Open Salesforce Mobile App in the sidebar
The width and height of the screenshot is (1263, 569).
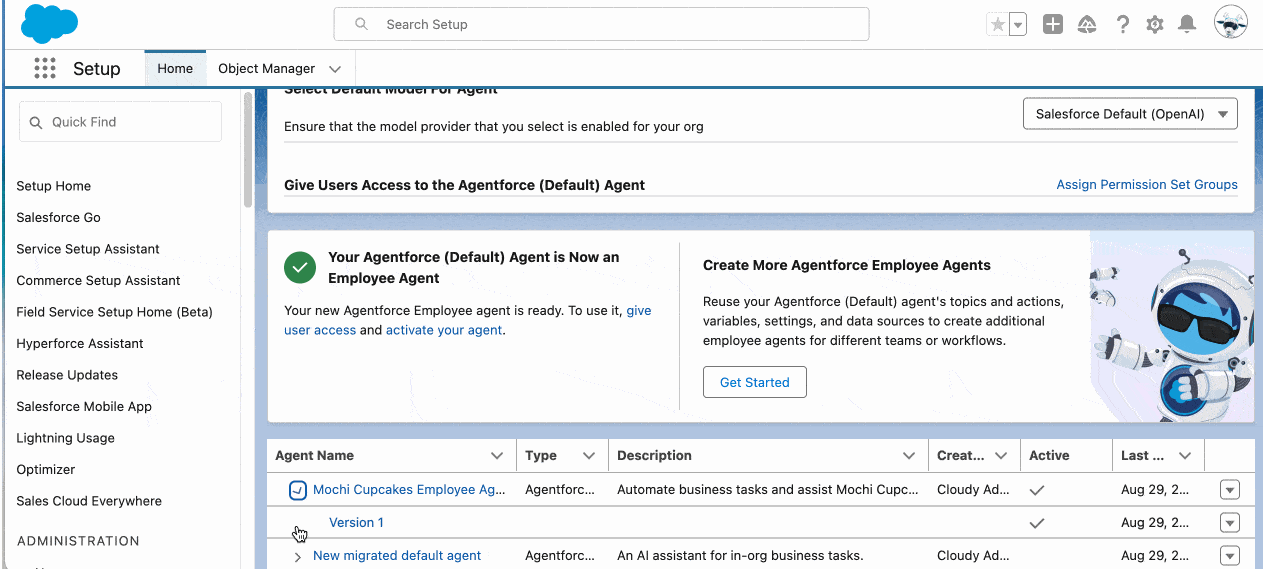pyautogui.click(x=84, y=406)
